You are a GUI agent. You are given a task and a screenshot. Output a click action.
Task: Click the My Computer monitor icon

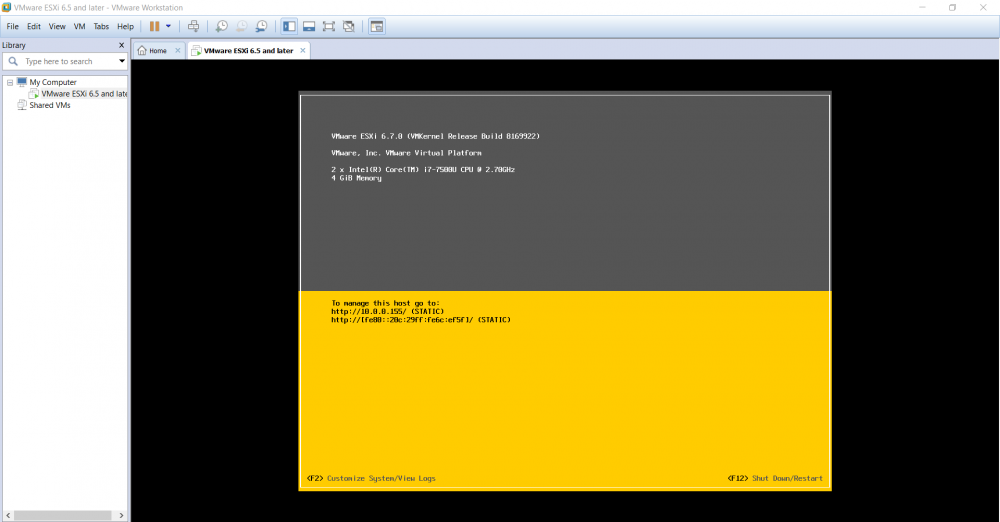22,82
